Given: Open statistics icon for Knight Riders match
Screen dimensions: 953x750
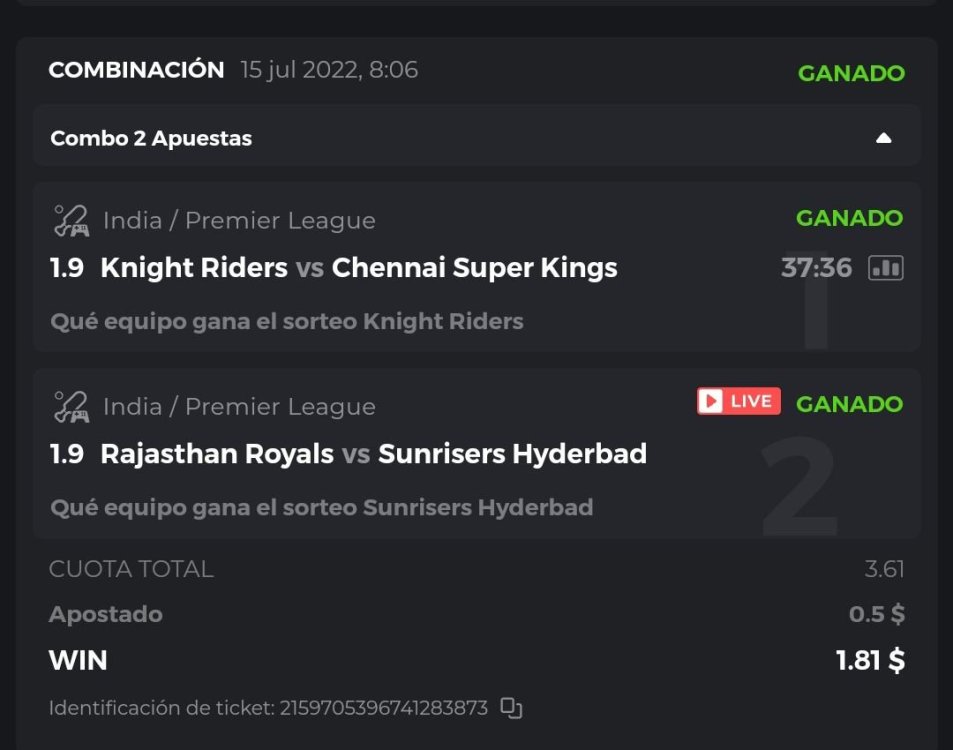Looking at the screenshot, I should (885, 268).
